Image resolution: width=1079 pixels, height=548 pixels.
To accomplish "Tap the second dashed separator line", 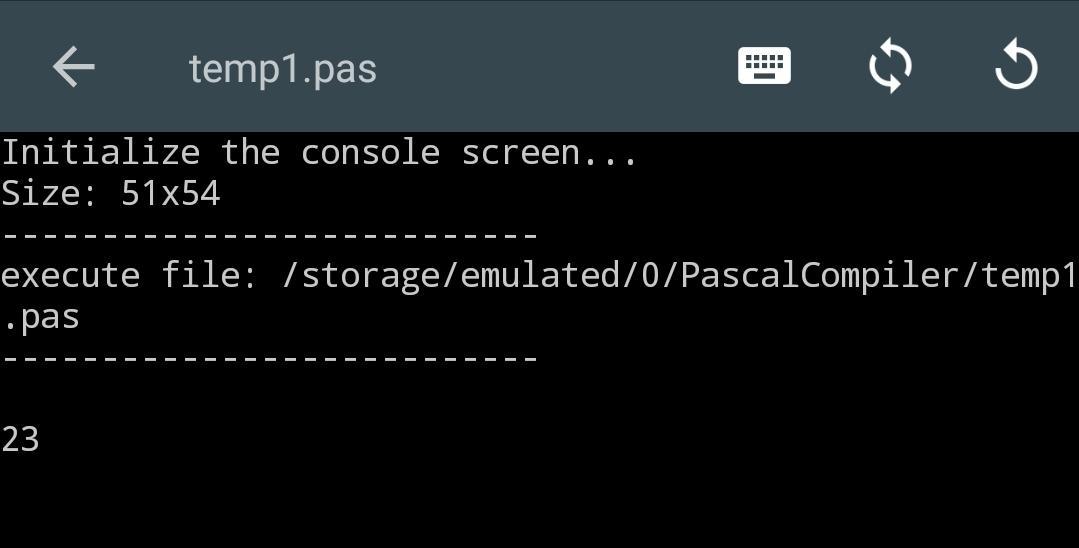I will pos(269,359).
